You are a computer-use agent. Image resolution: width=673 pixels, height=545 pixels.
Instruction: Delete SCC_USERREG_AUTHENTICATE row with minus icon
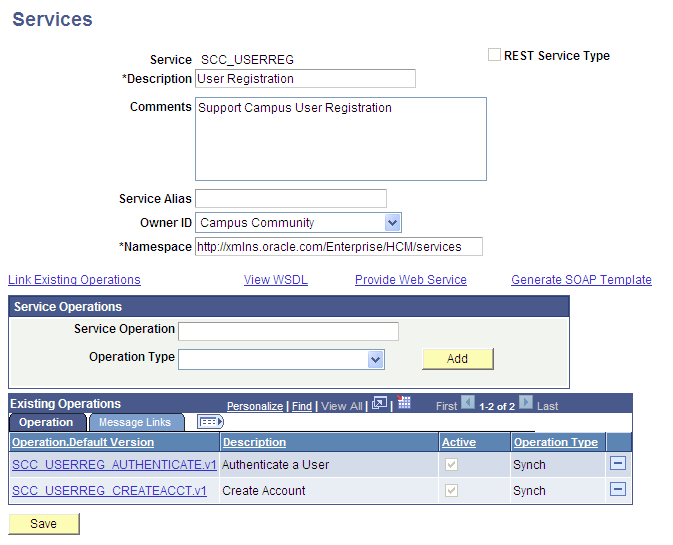tap(618, 463)
